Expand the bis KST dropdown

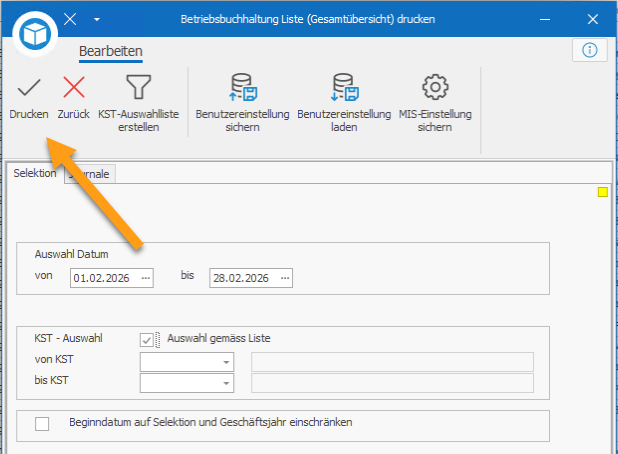(227, 384)
